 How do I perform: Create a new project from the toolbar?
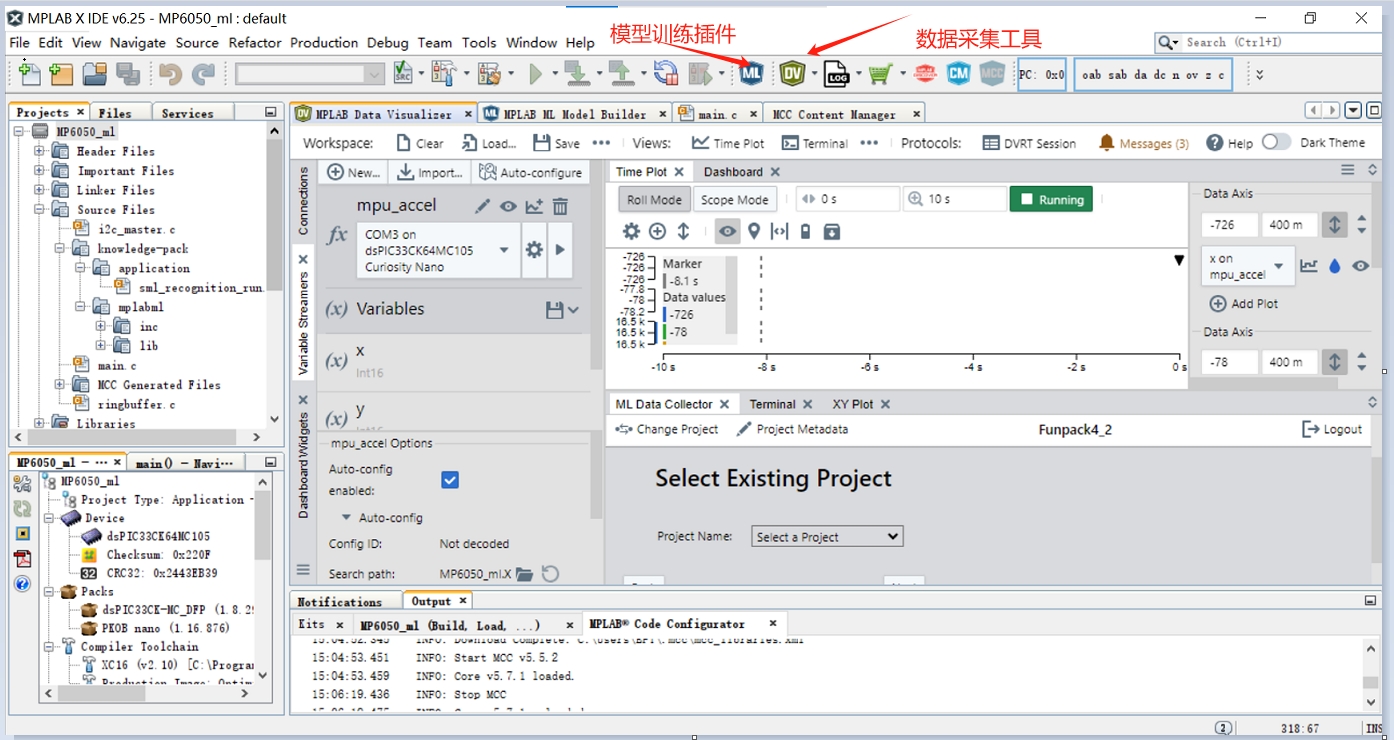[62, 74]
